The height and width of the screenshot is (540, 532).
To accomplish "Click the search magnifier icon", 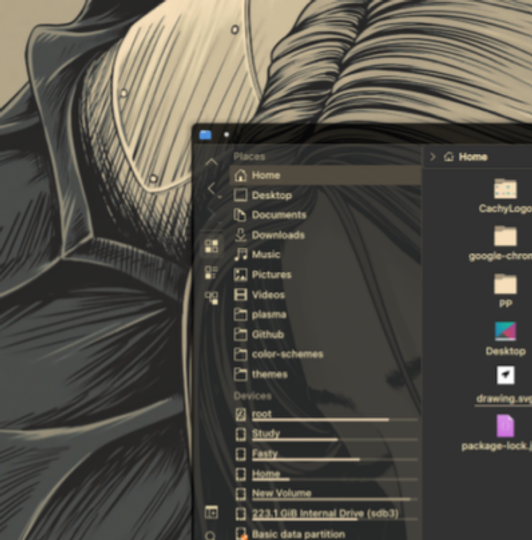I will coord(210,536).
